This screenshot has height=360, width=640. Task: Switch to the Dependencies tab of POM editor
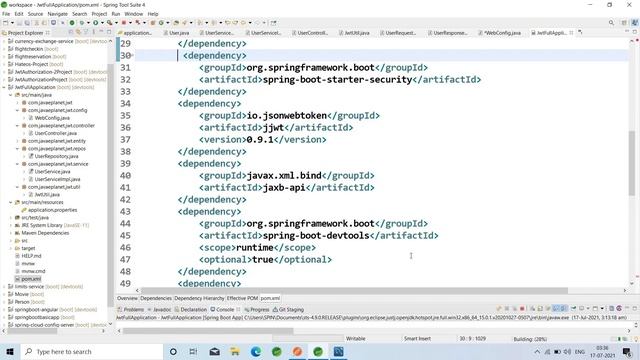(156, 298)
